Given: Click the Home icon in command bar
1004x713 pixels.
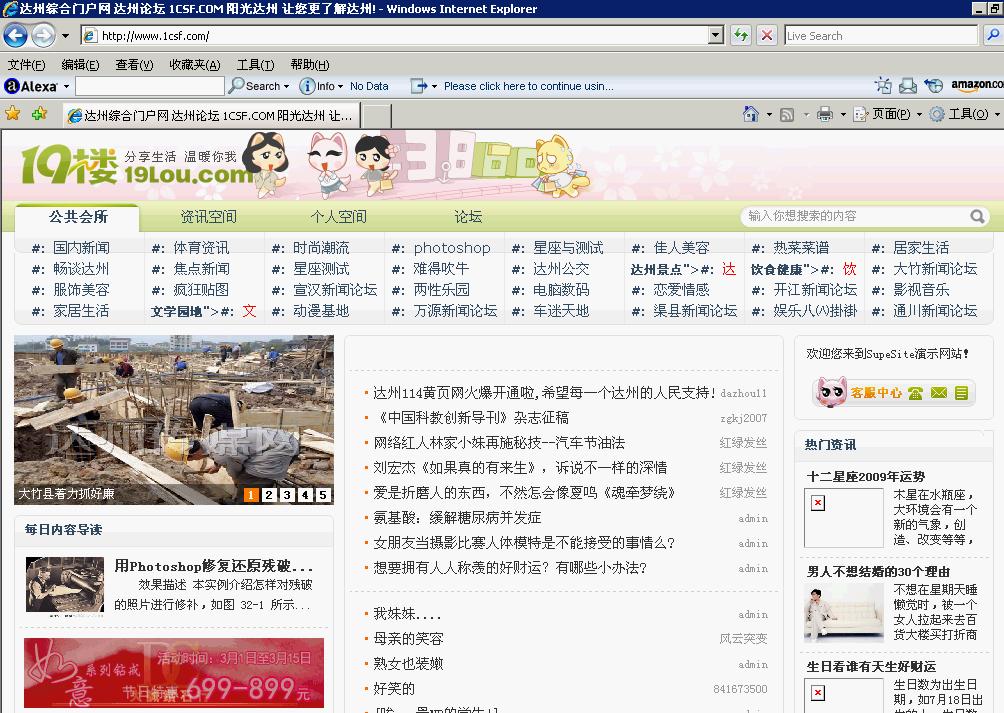Looking at the screenshot, I should (x=750, y=114).
